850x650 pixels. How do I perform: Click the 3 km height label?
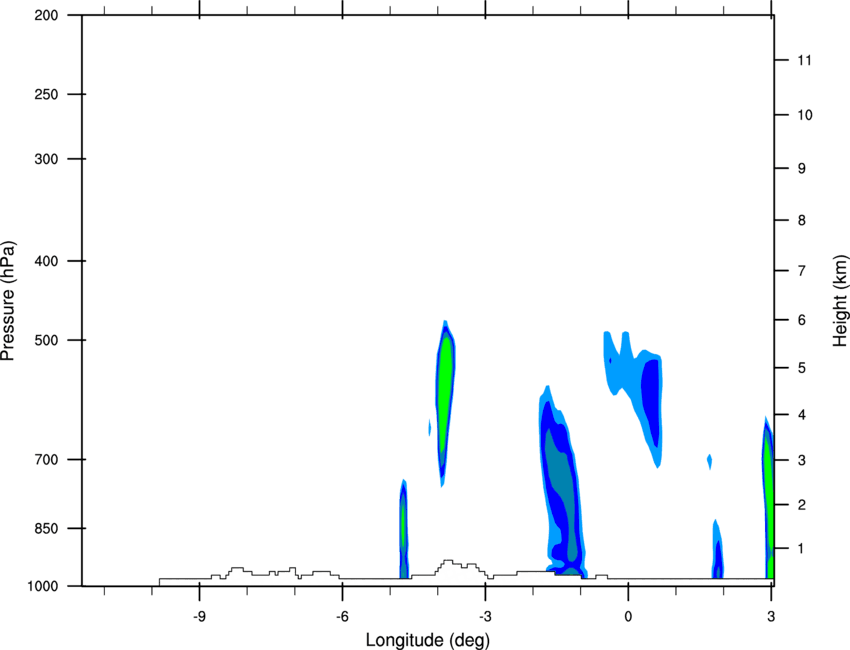coord(802,460)
